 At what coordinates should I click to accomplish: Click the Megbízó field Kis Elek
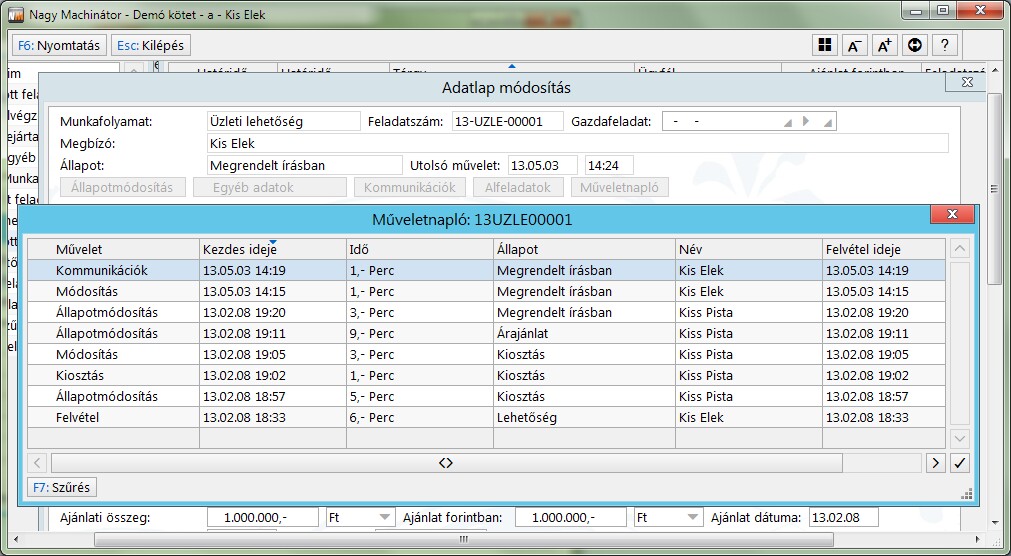578,143
